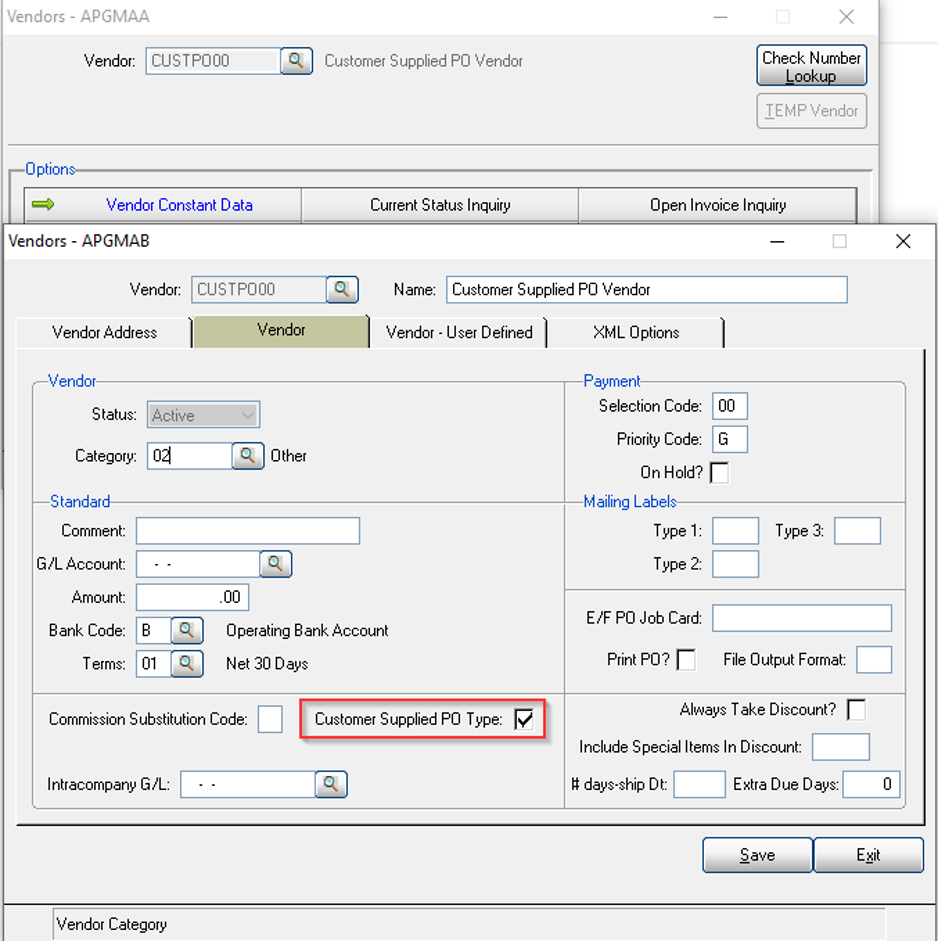Toggle the Print PO checkbox
Image resolution: width=938 pixels, height=941 pixels.
point(686,660)
